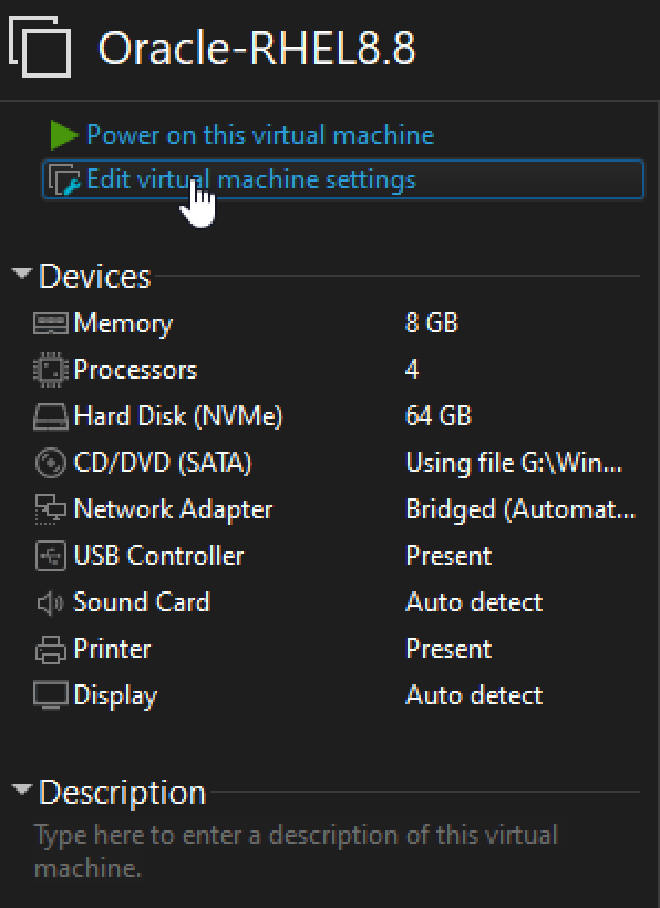
Task: Click the Processors chip icon
Action: pyautogui.click(x=50, y=370)
